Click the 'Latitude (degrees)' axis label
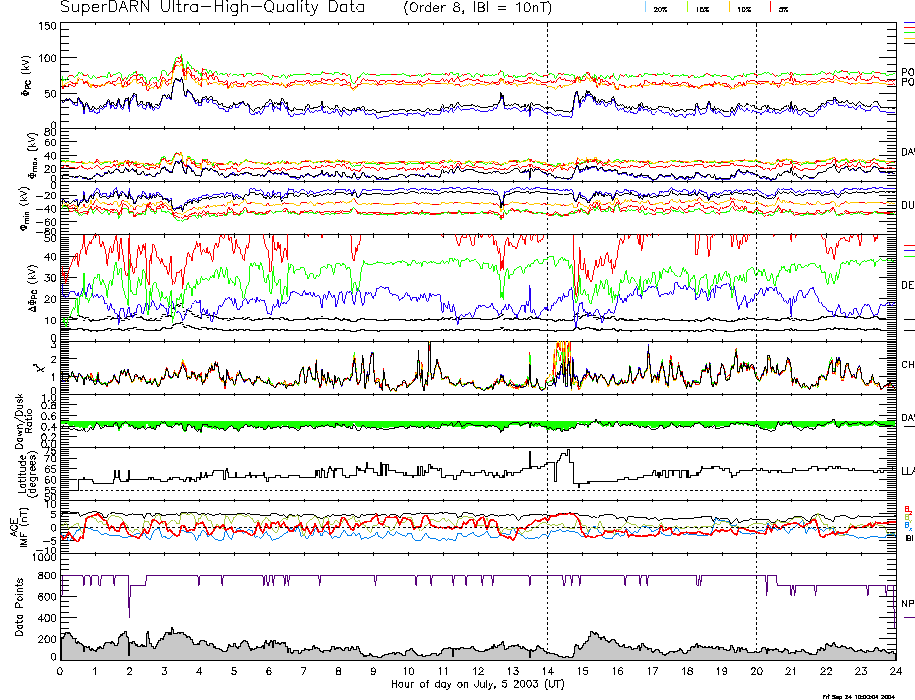The width and height of the screenshot is (915, 700). (26, 475)
